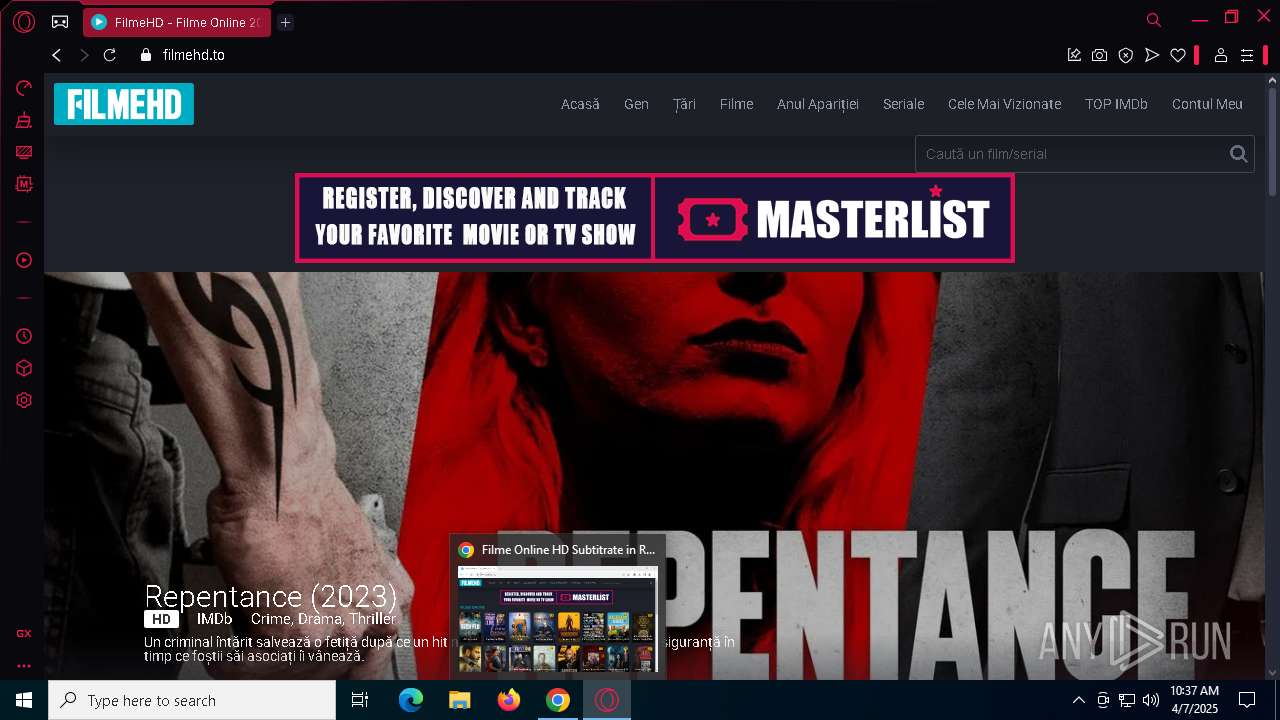Open the Acasă menu item
This screenshot has height=720, width=1280.
click(580, 104)
